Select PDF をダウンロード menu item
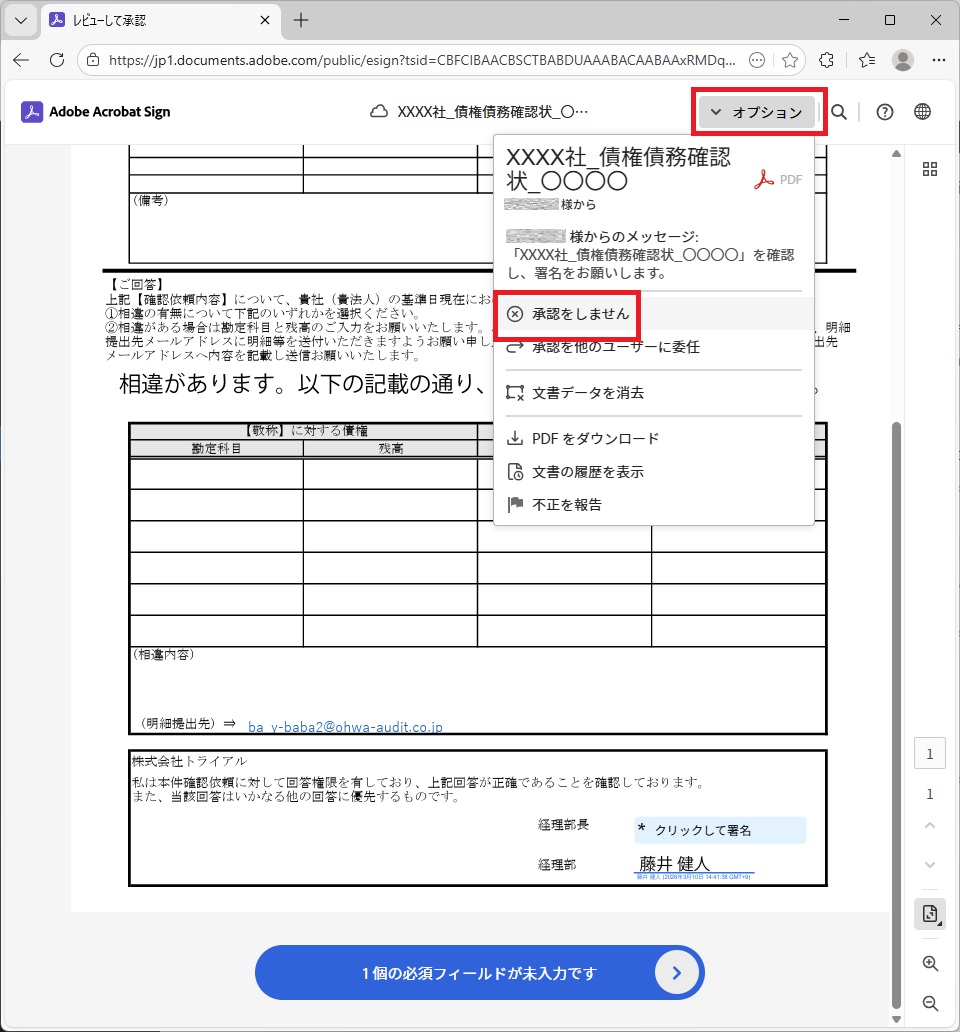 point(594,438)
